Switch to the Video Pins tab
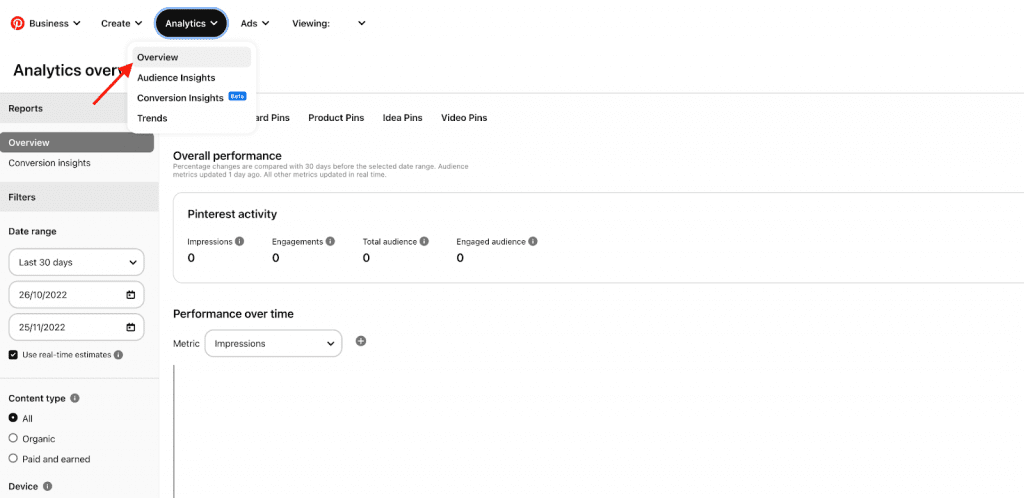The height and width of the screenshot is (498, 1024). click(464, 118)
